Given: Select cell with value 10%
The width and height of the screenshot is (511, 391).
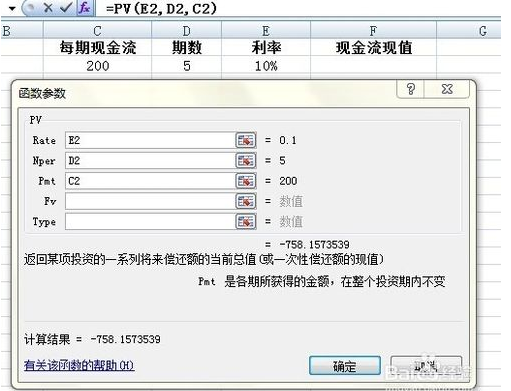Looking at the screenshot, I should [266, 65].
